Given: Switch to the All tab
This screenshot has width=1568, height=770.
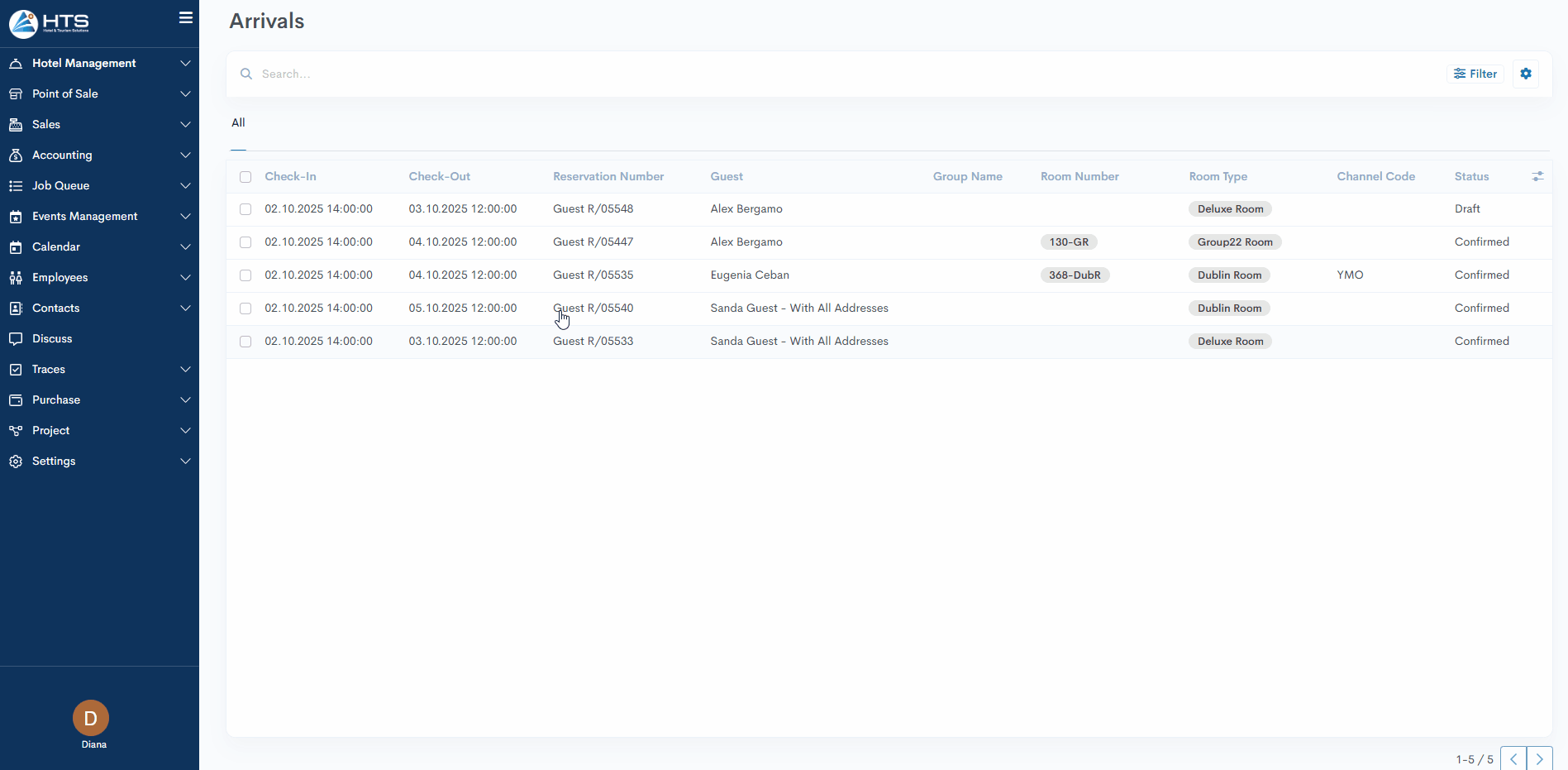Looking at the screenshot, I should (238, 123).
